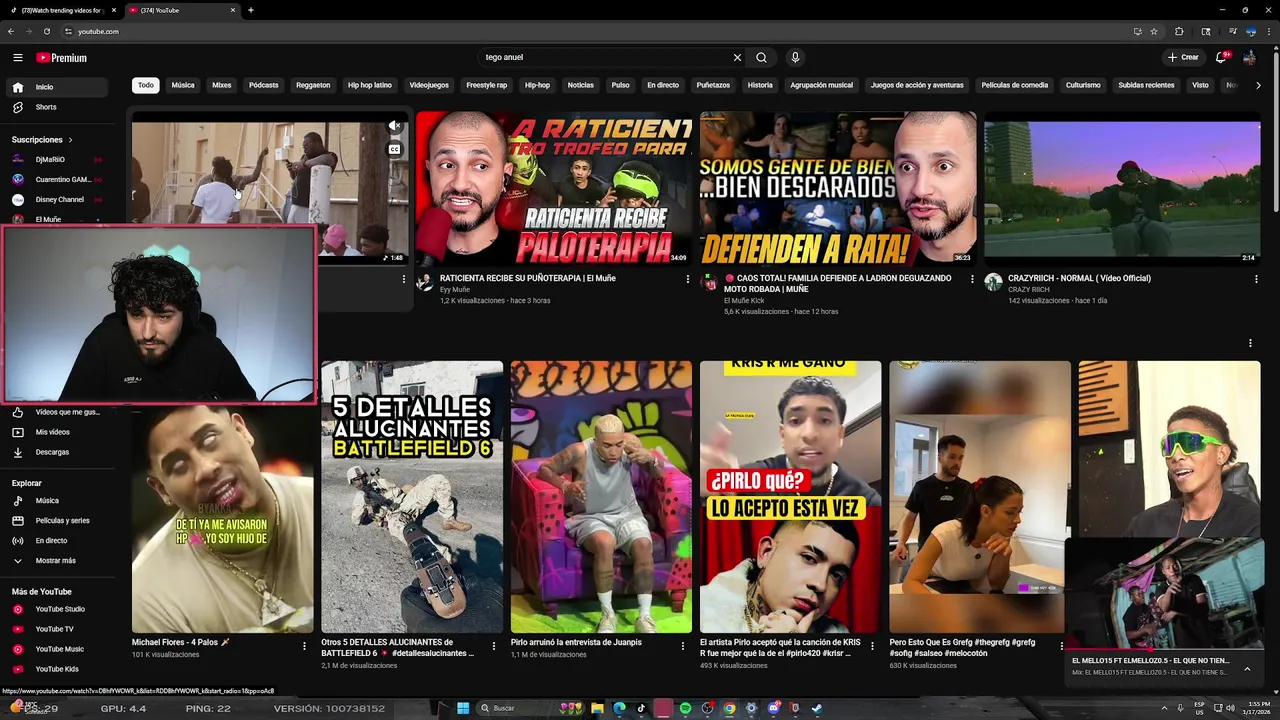Viewport: 1280px width, 720px height.
Task: Click the magnifier search button
Action: point(761,58)
